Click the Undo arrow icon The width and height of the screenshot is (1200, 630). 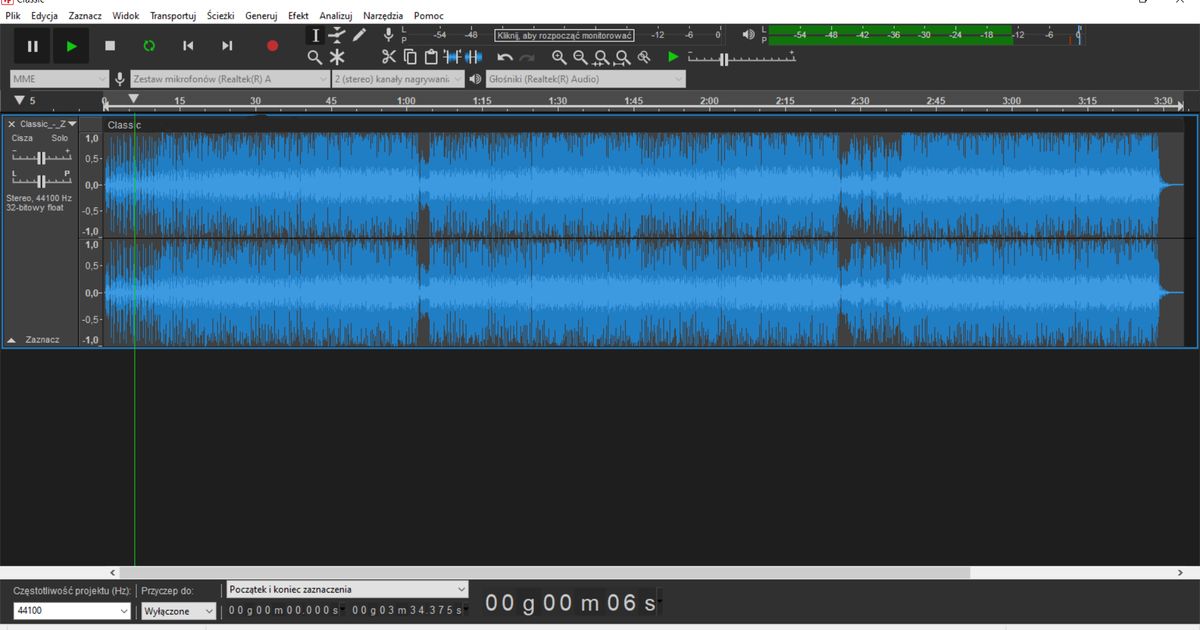(505, 57)
